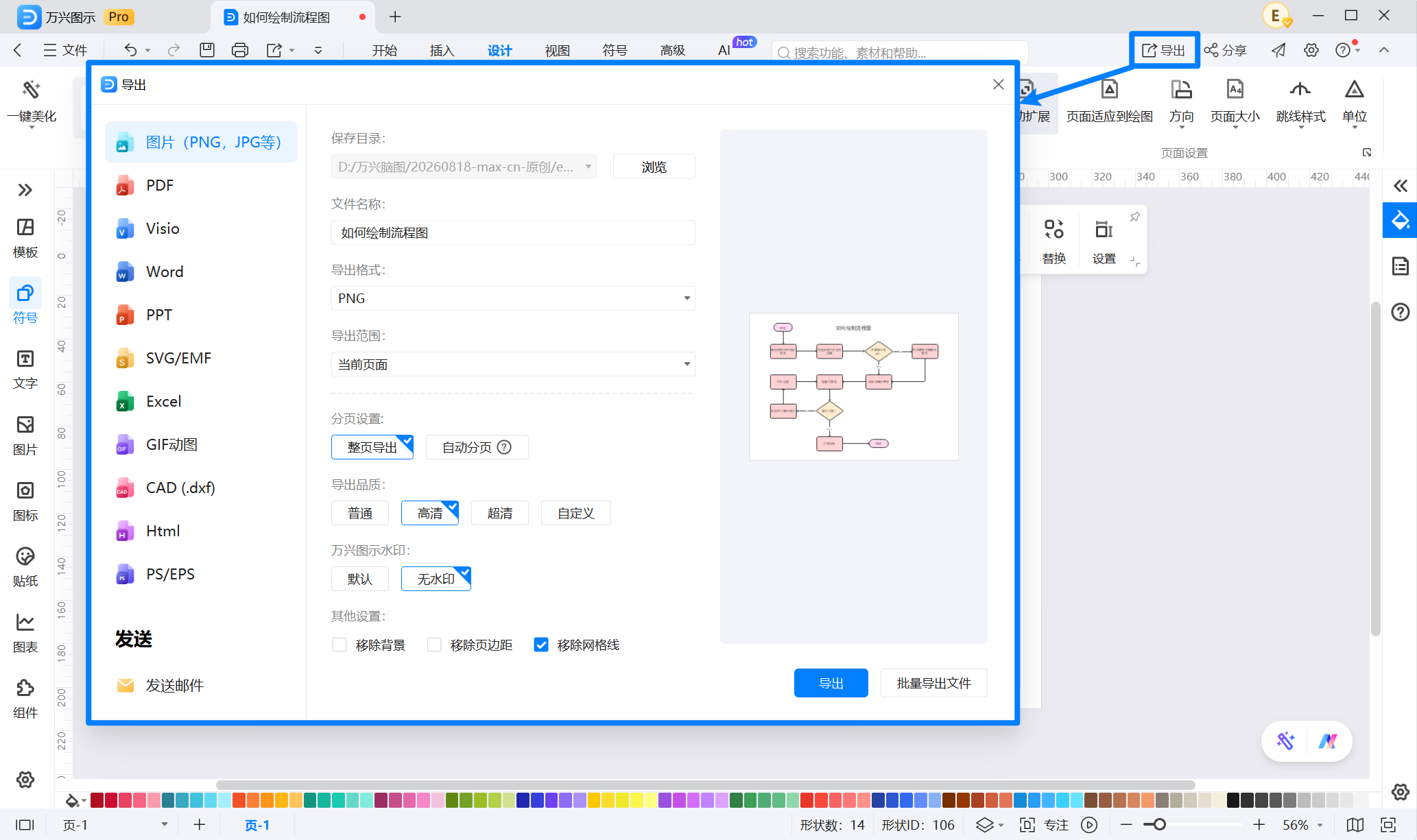Click the presentation play icon in status bar
Viewport: 1417px width, 840px height.
click(x=1089, y=825)
